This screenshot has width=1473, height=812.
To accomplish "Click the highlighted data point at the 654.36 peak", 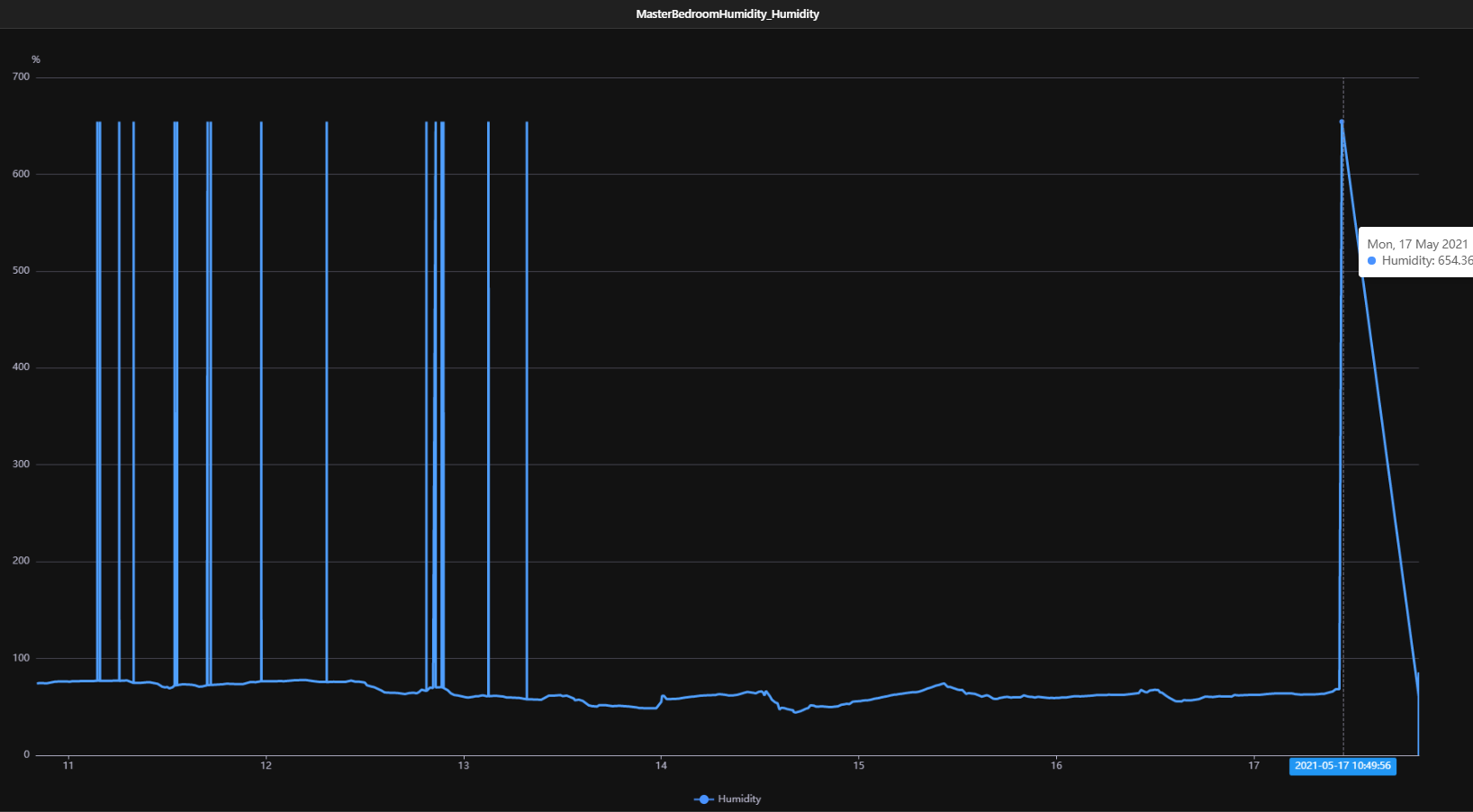I will [1342, 122].
